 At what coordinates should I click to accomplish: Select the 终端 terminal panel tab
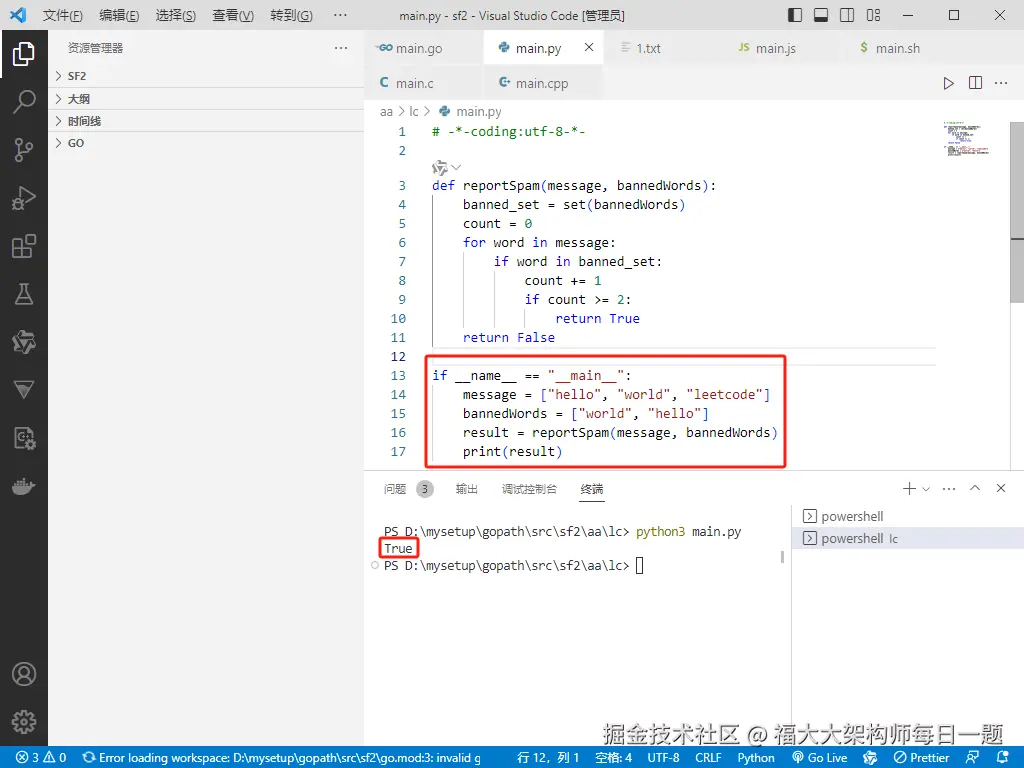tap(592, 488)
